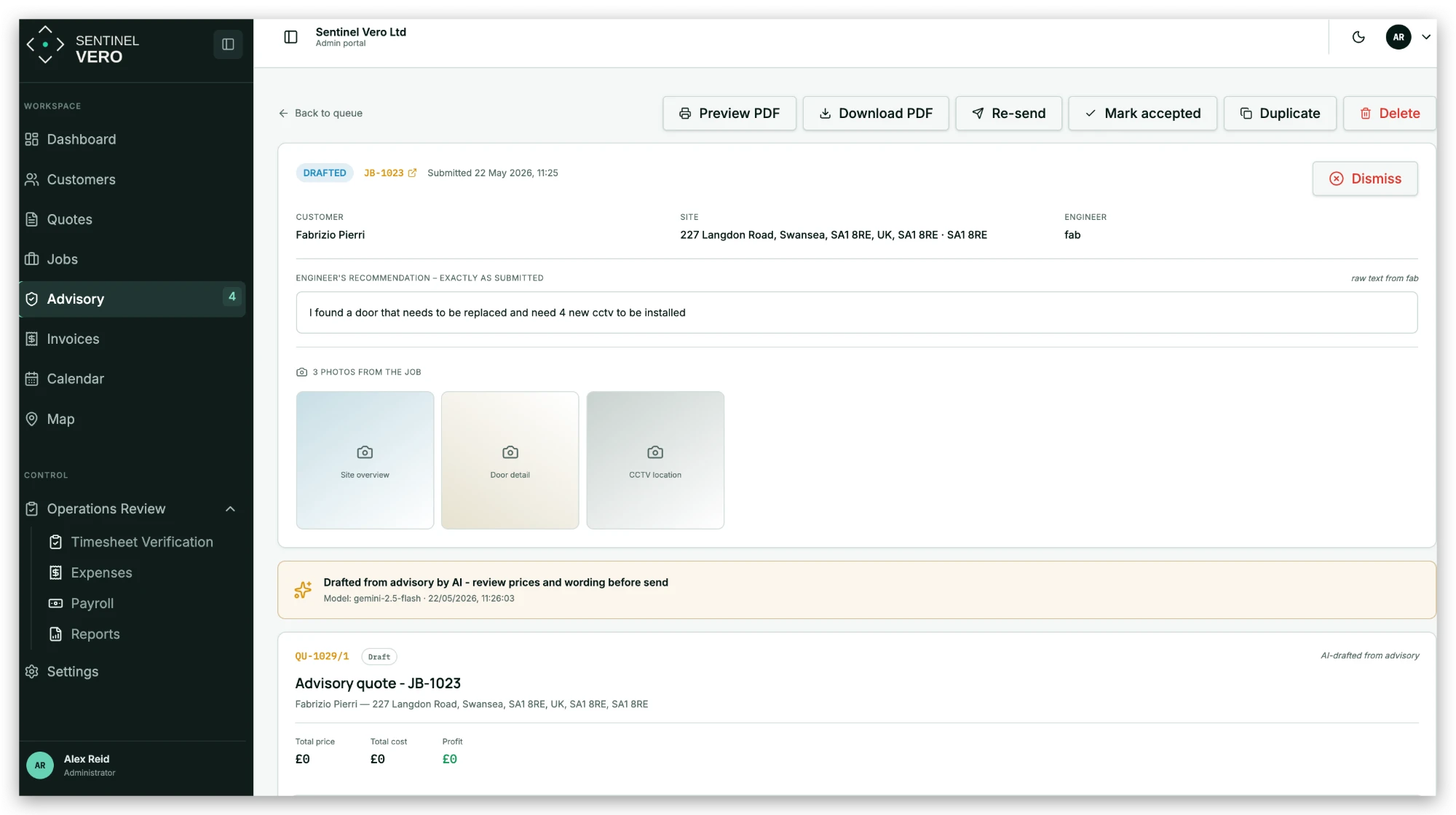Select Advisory sidebar item
Image resolution: width=1456 pixels, height=815 pixels.
[x=132, y=299]
